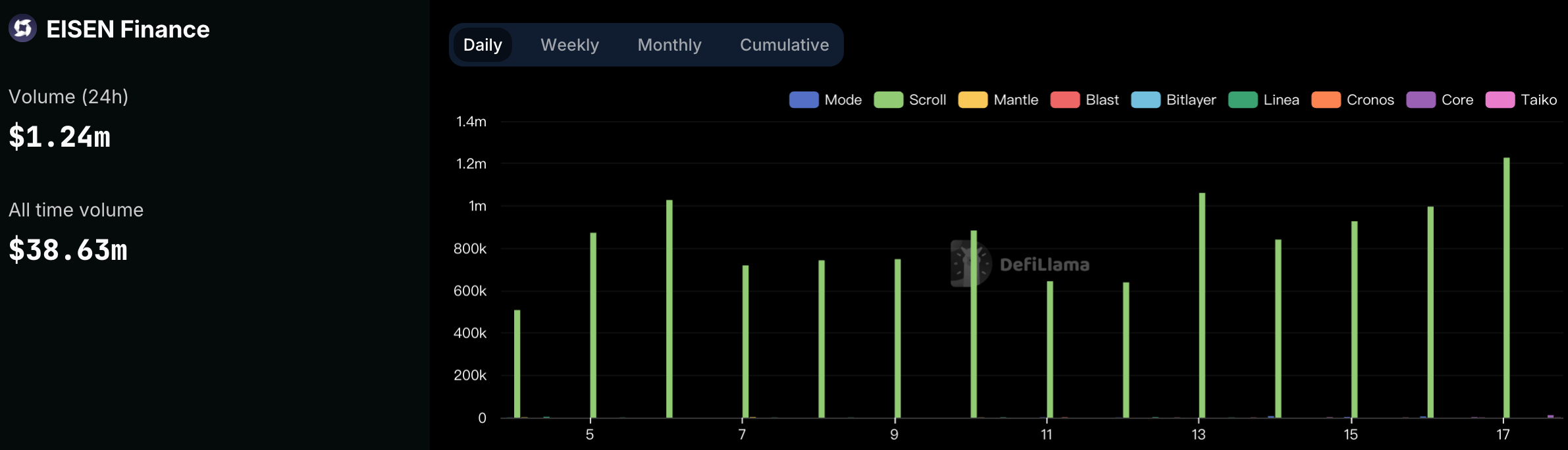Select the Weekly chart view

569,45
